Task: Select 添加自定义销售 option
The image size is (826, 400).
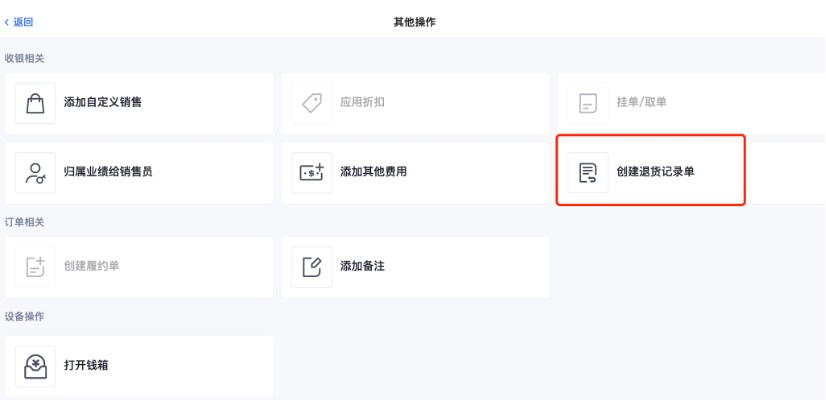Action: click(x=103, y=102)
